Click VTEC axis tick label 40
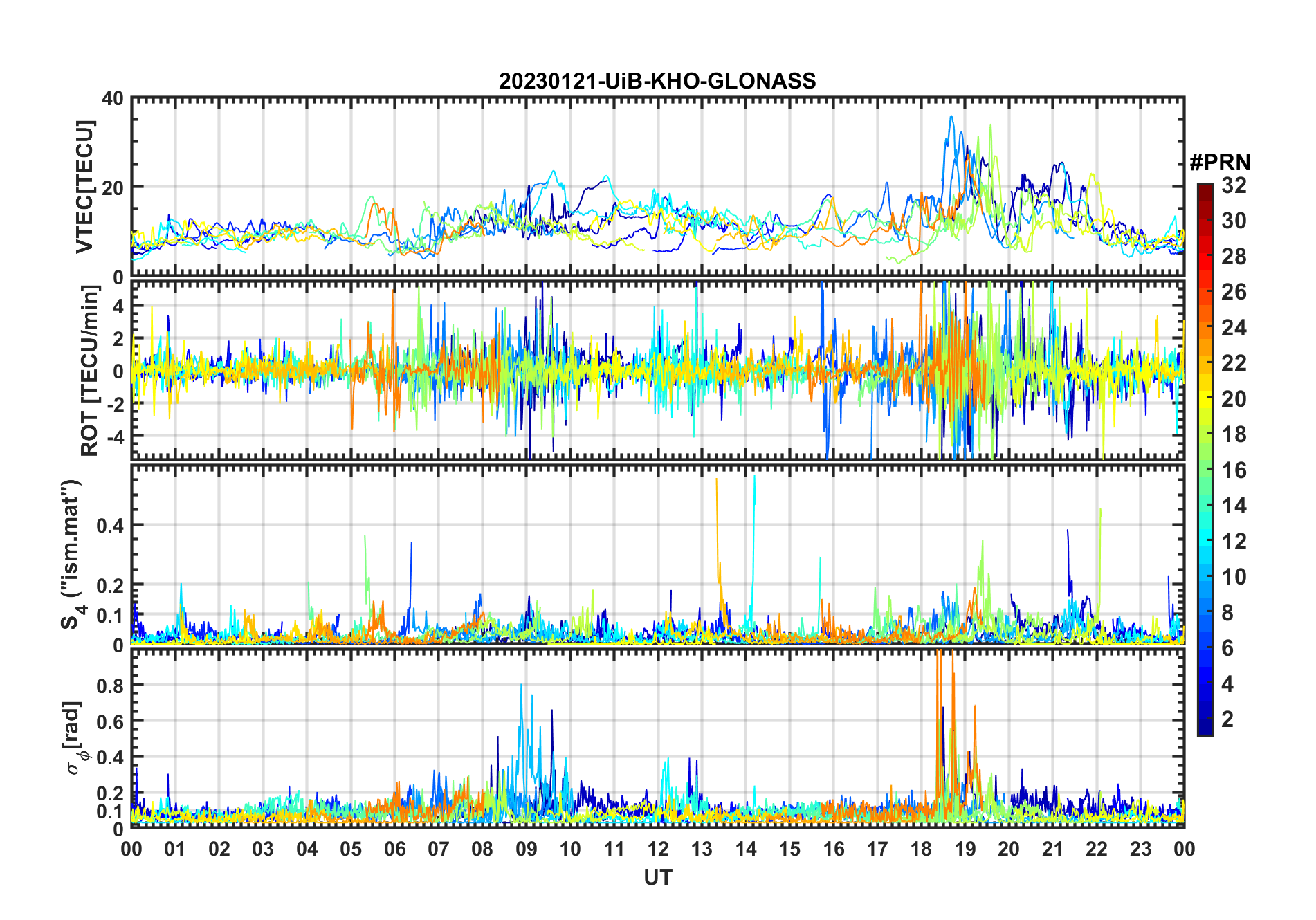1316x920 pixels. 113,99
